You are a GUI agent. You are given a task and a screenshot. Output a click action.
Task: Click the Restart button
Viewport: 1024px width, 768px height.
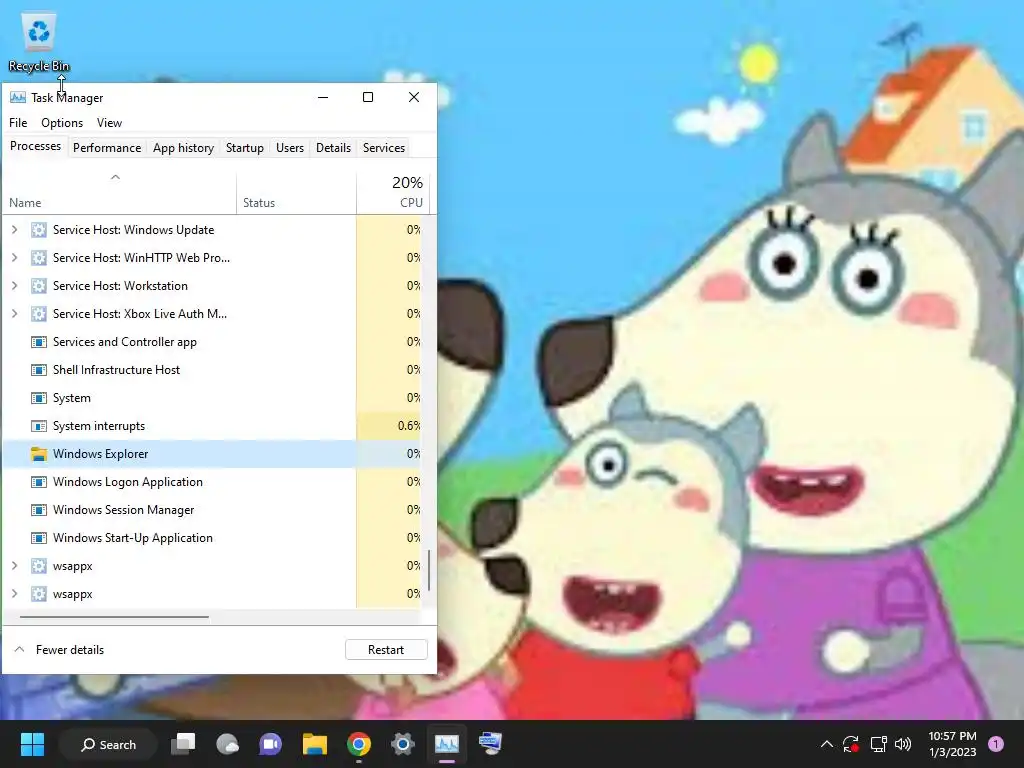pos(386,650)
